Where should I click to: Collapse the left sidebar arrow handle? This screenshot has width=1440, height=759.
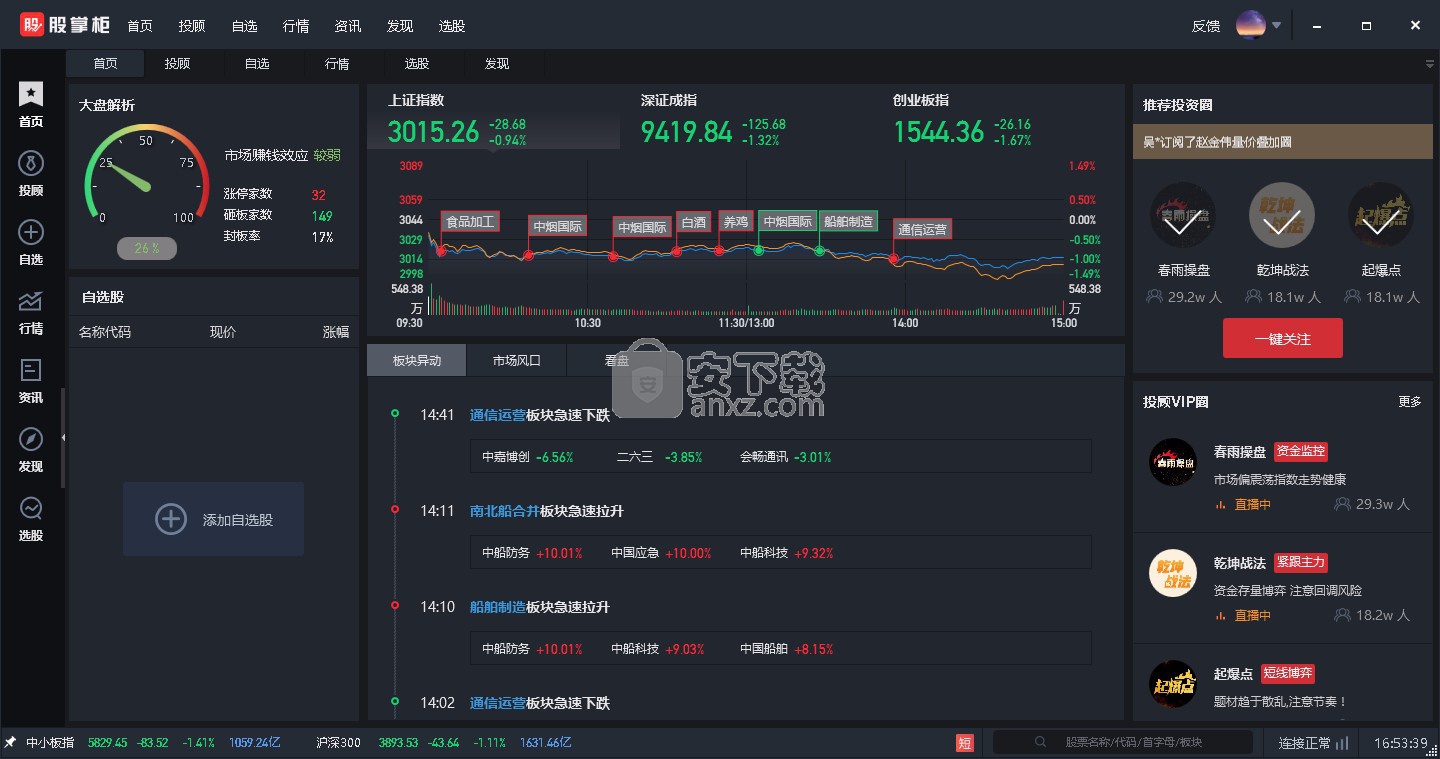[63, 437]
